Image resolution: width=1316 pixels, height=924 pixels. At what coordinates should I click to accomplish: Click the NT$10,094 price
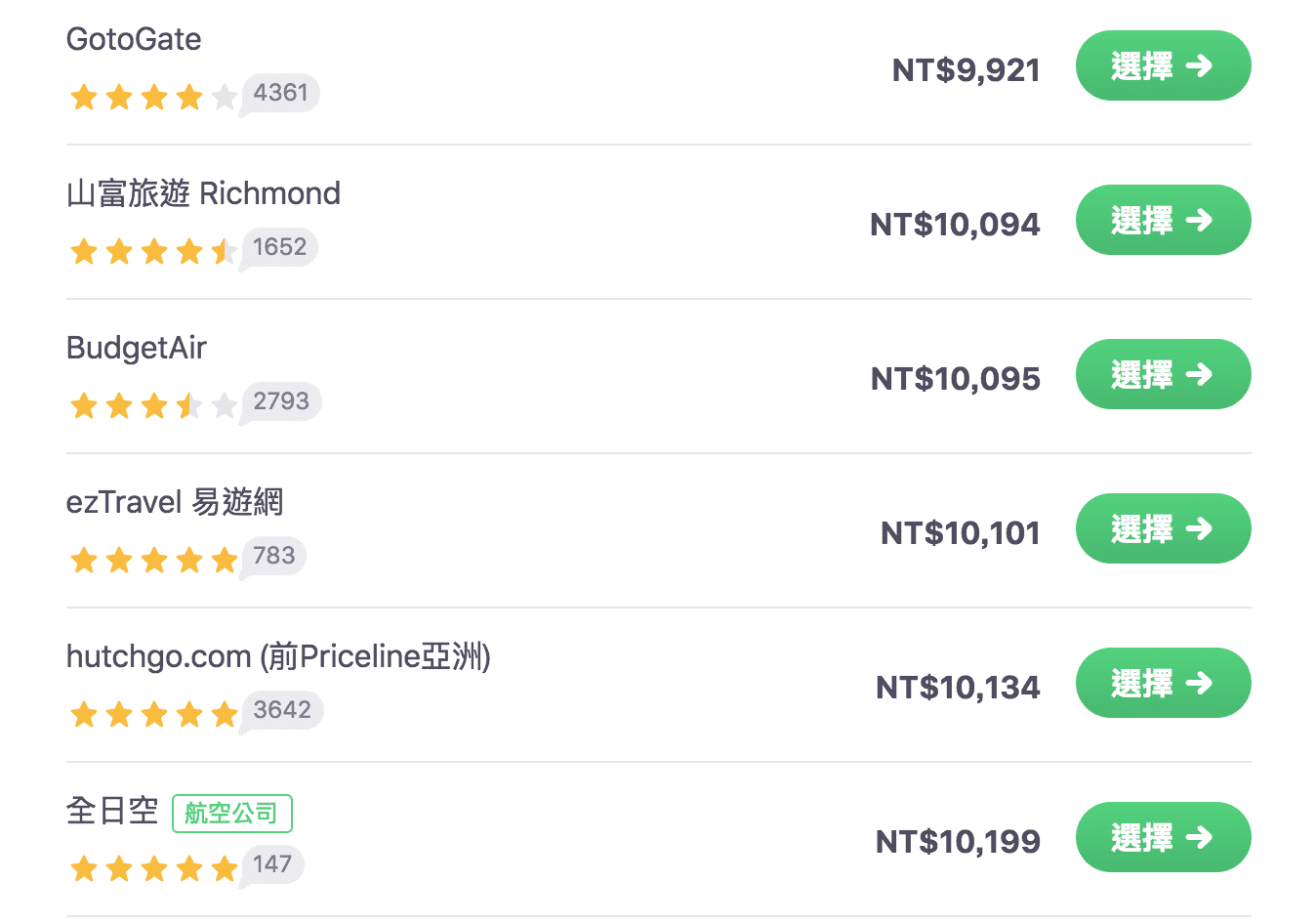955,225
